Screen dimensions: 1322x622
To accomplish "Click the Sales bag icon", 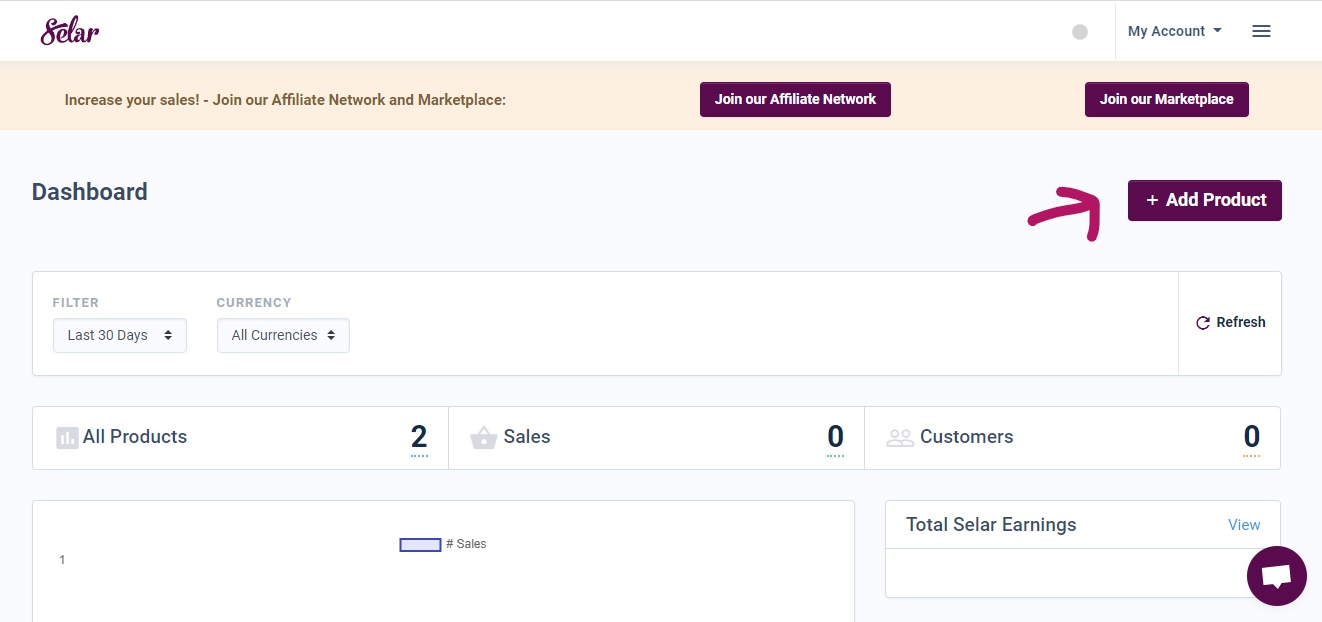I will point(484,437).
